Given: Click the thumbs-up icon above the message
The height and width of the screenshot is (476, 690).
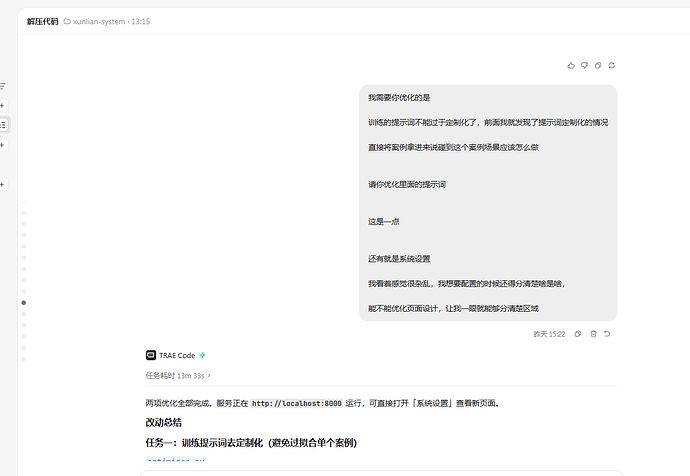Looking at the screenshot, I should (x=571, y=66).
